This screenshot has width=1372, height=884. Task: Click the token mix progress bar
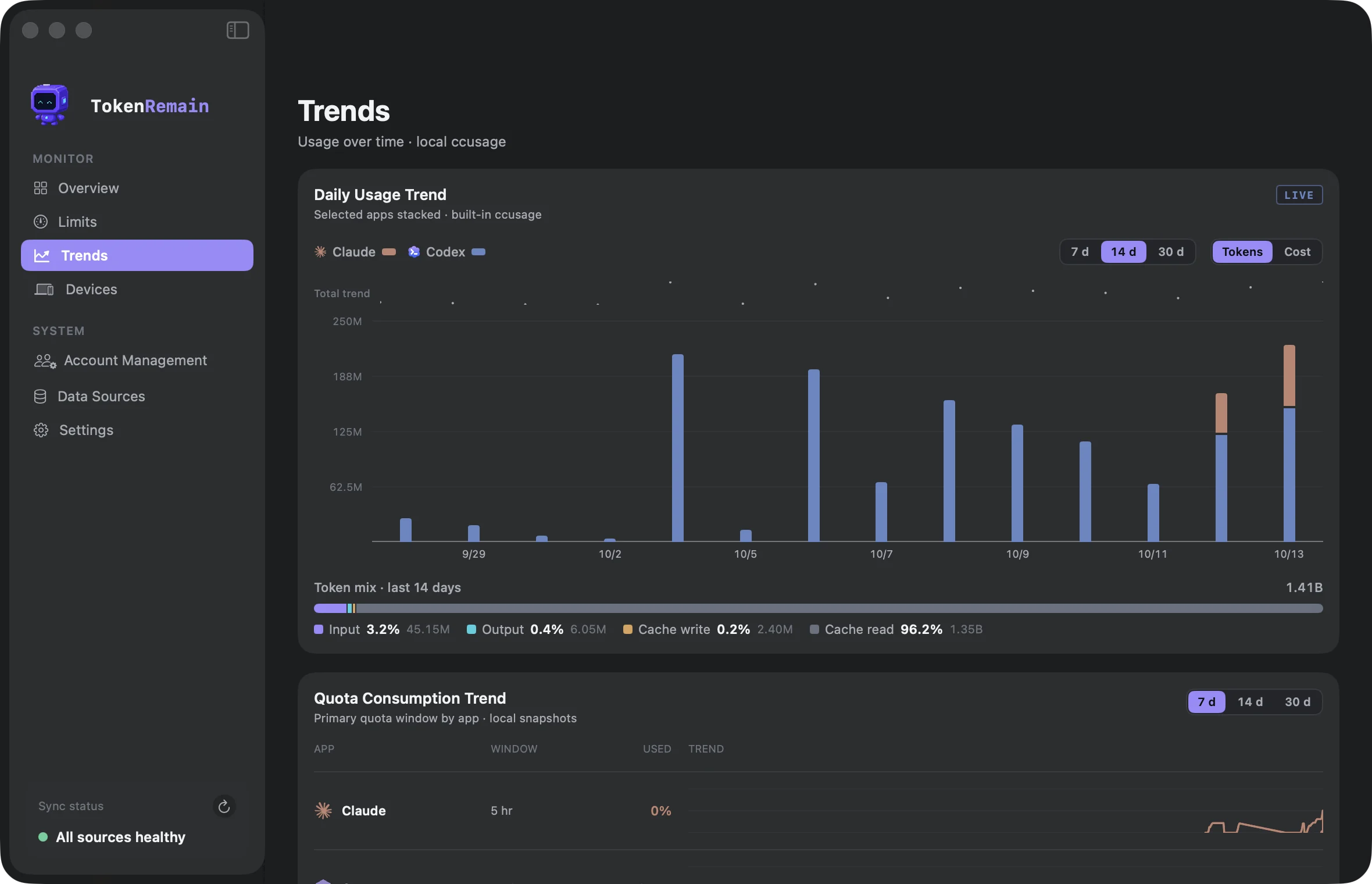(818, 608)
